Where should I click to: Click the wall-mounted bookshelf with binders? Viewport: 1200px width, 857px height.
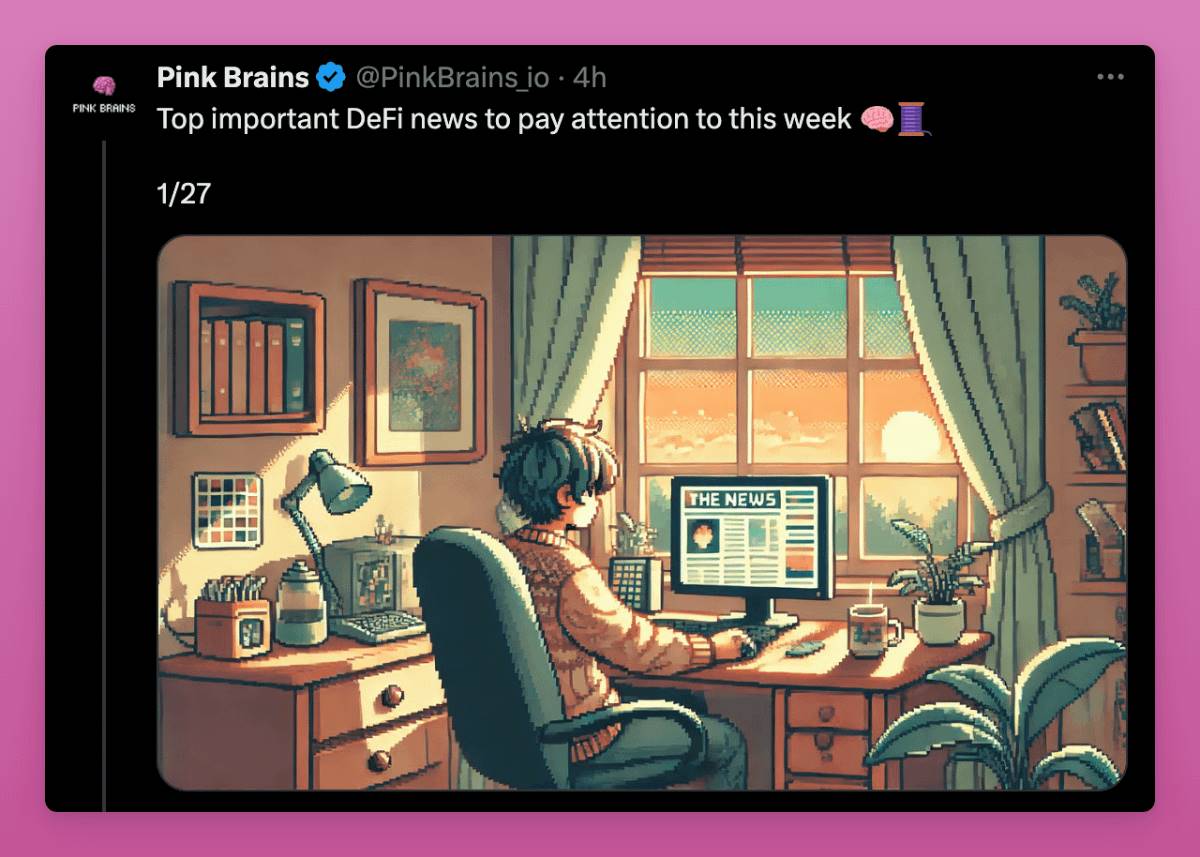tap(249, 359)
